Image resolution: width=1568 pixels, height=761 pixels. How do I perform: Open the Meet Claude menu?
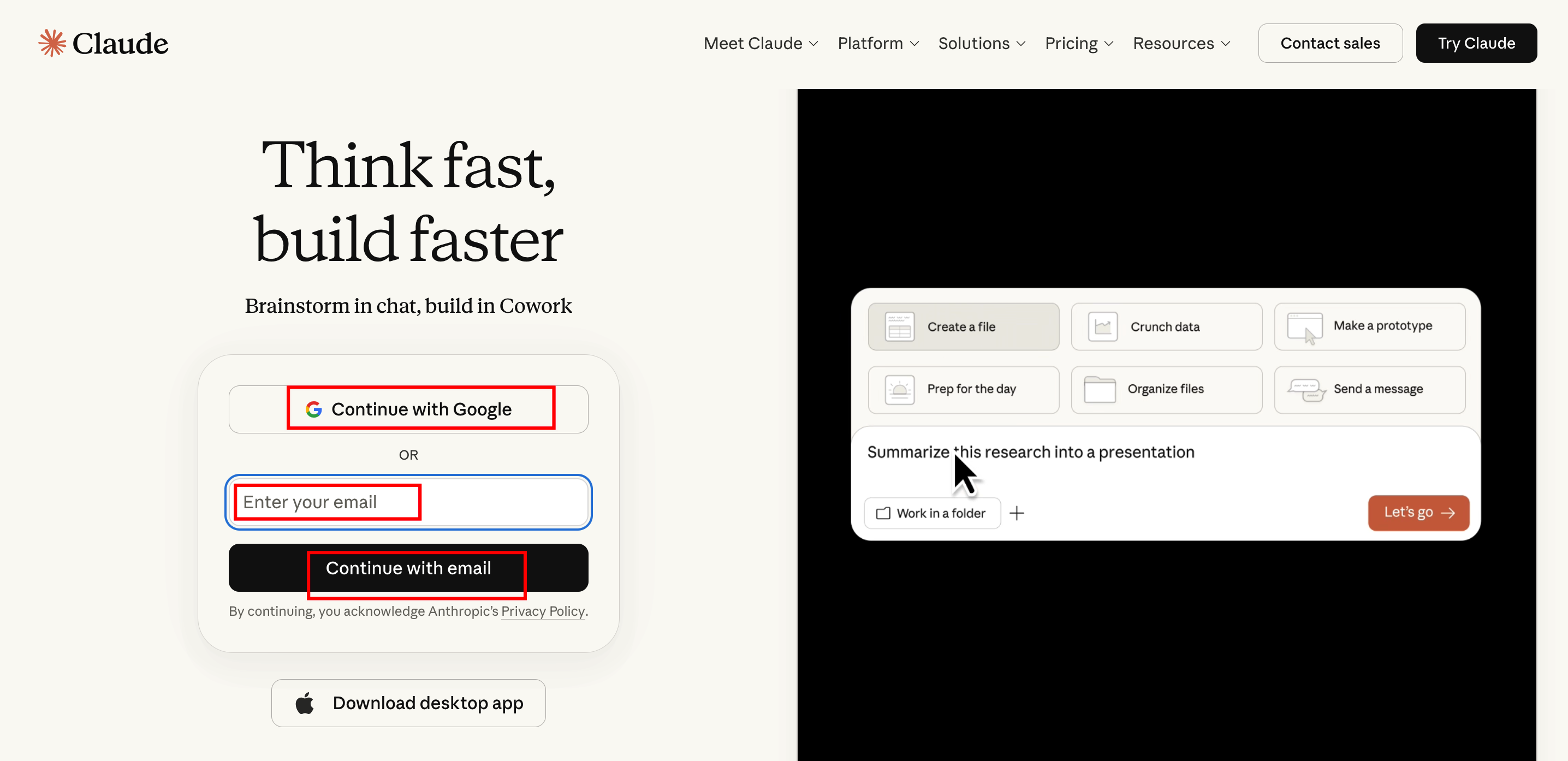pos(761,43)
